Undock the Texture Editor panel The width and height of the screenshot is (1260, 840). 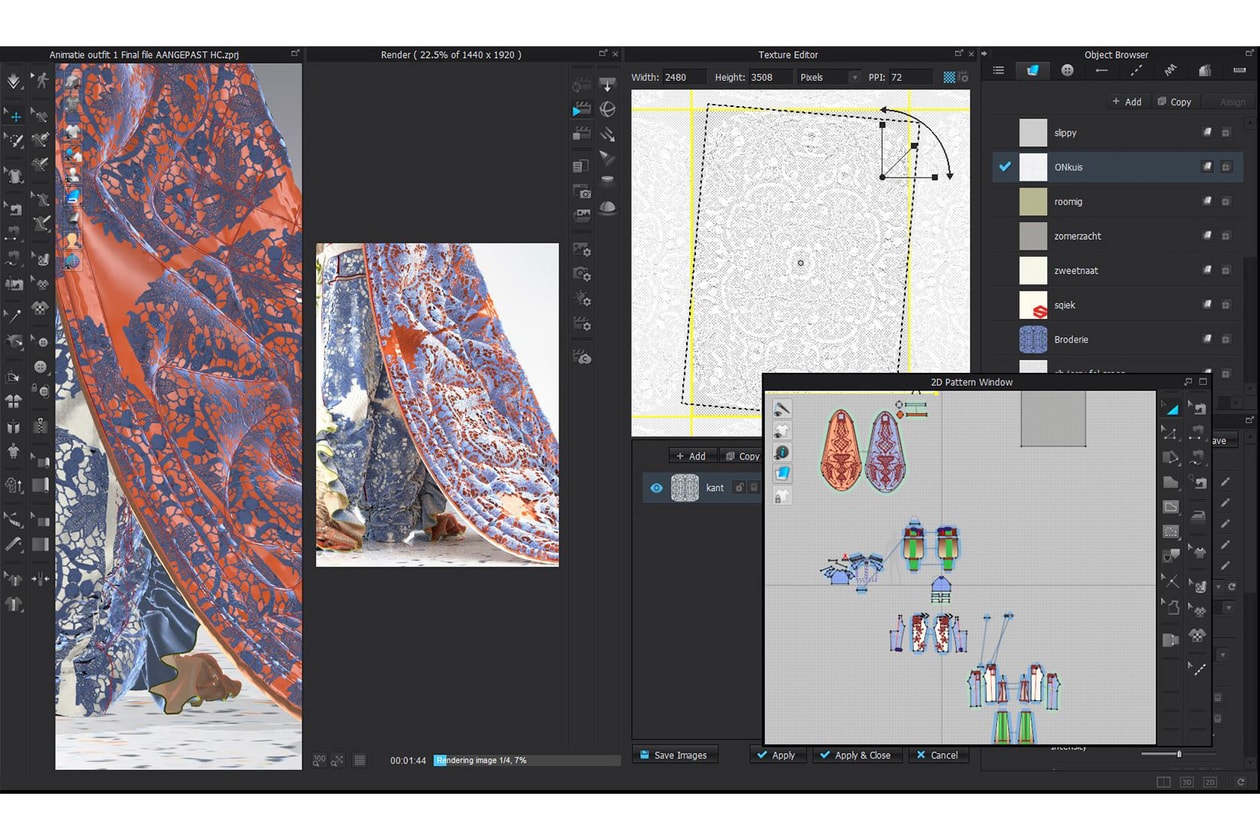(957, 54)
